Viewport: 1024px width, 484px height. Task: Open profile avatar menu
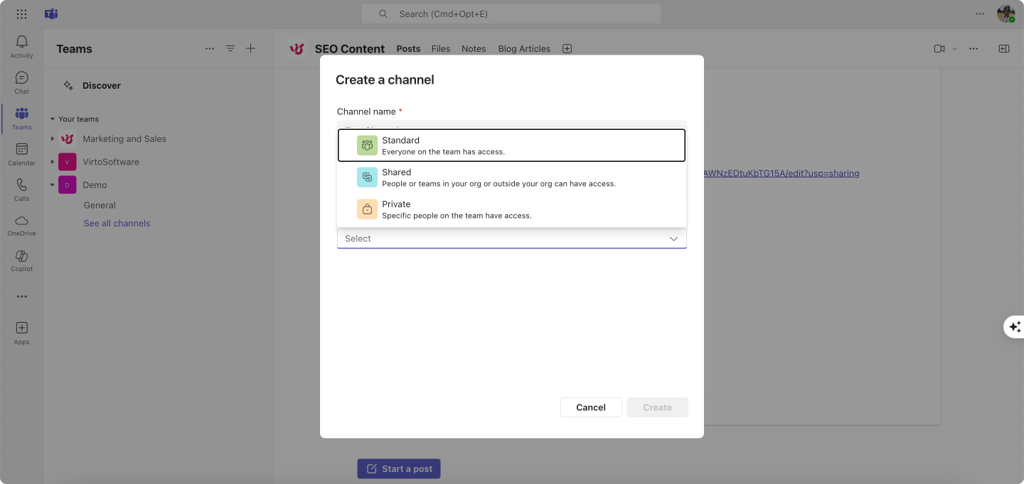(1006, 14)
